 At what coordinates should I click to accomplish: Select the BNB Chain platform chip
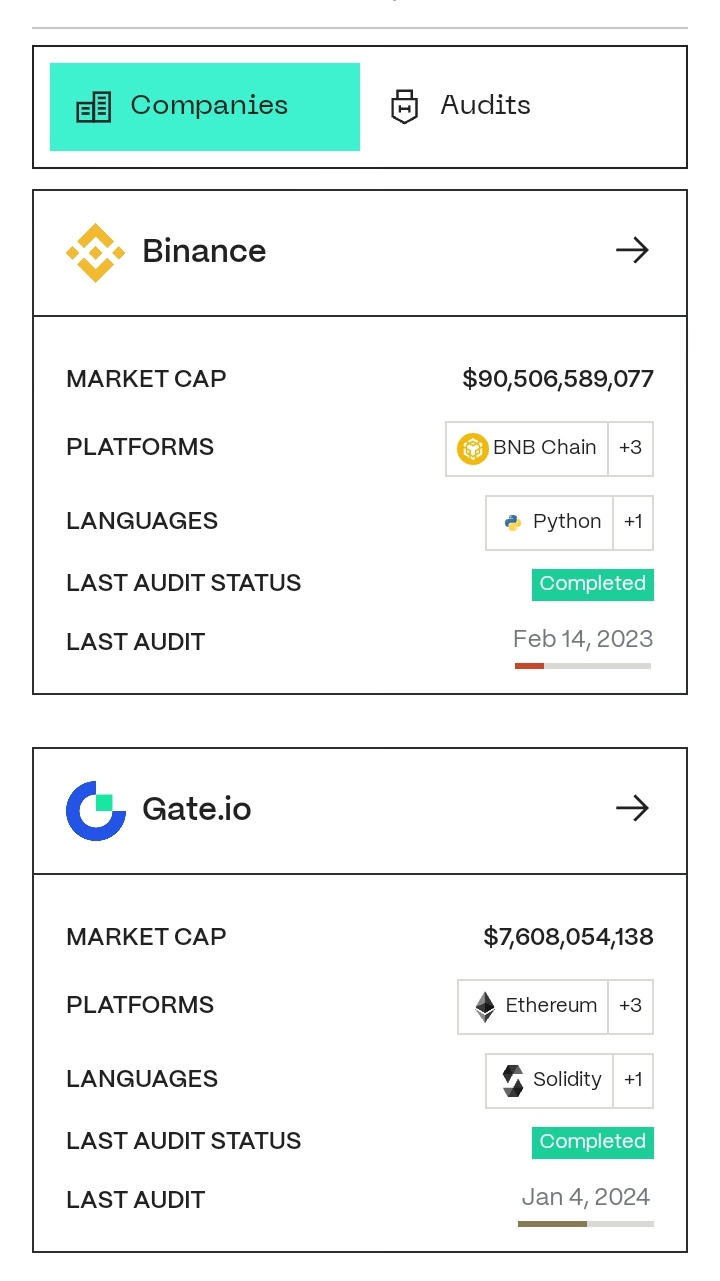527,449
